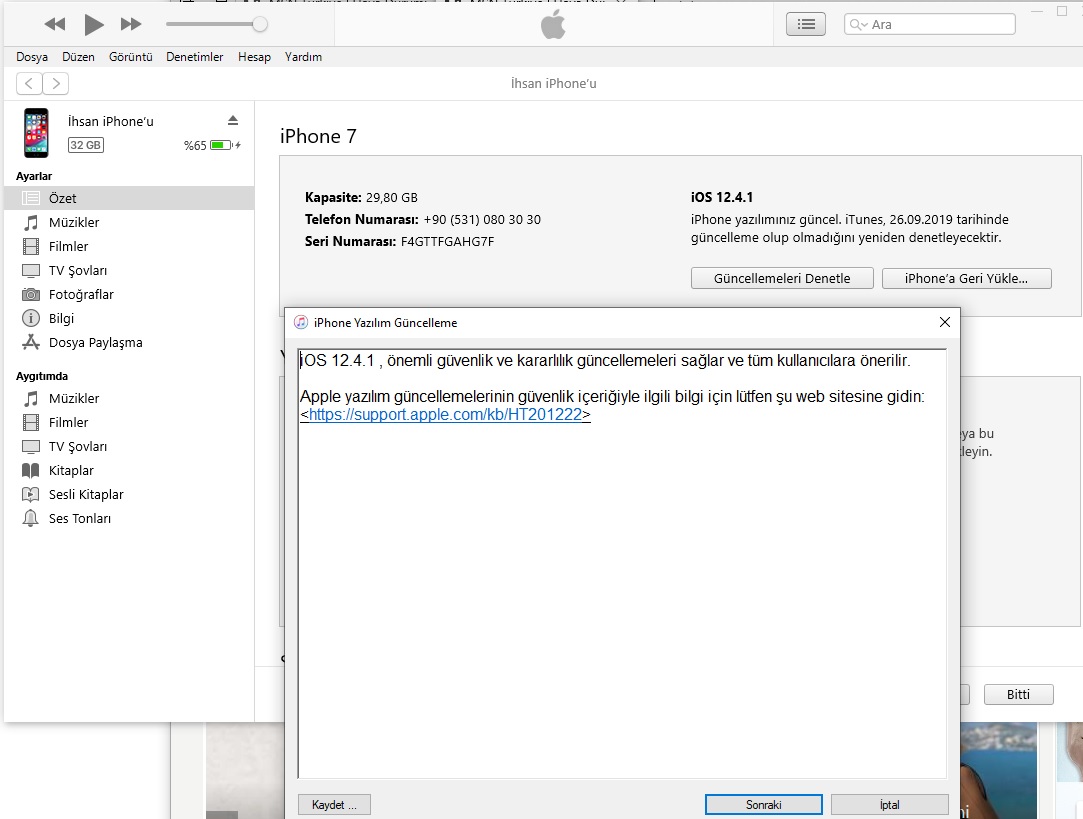Open Ses Tonları on the device

click(129, 519)
